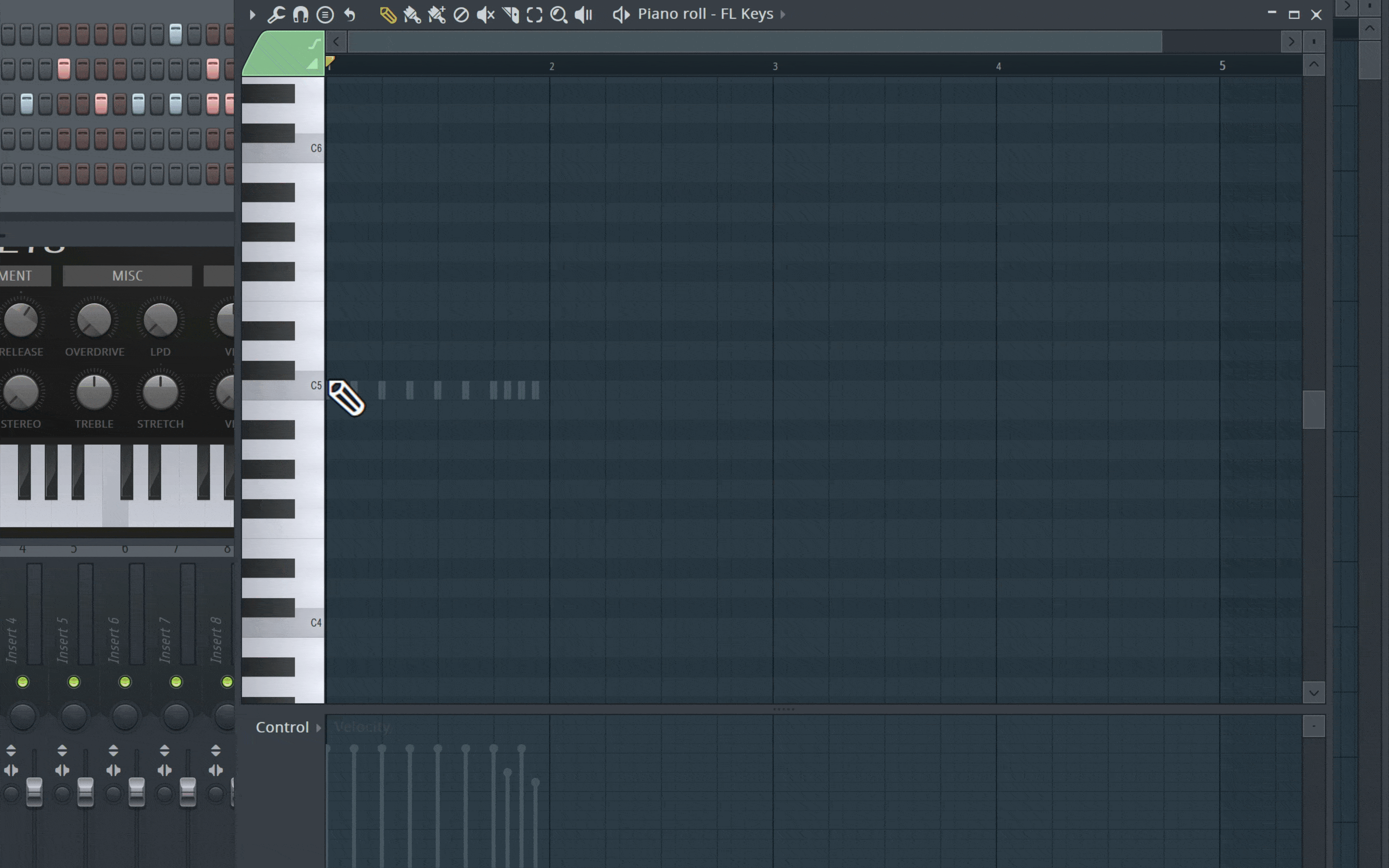The image size is (1389, 868).
Task: Switch to the MISC tab
Action: coord(127,276)
